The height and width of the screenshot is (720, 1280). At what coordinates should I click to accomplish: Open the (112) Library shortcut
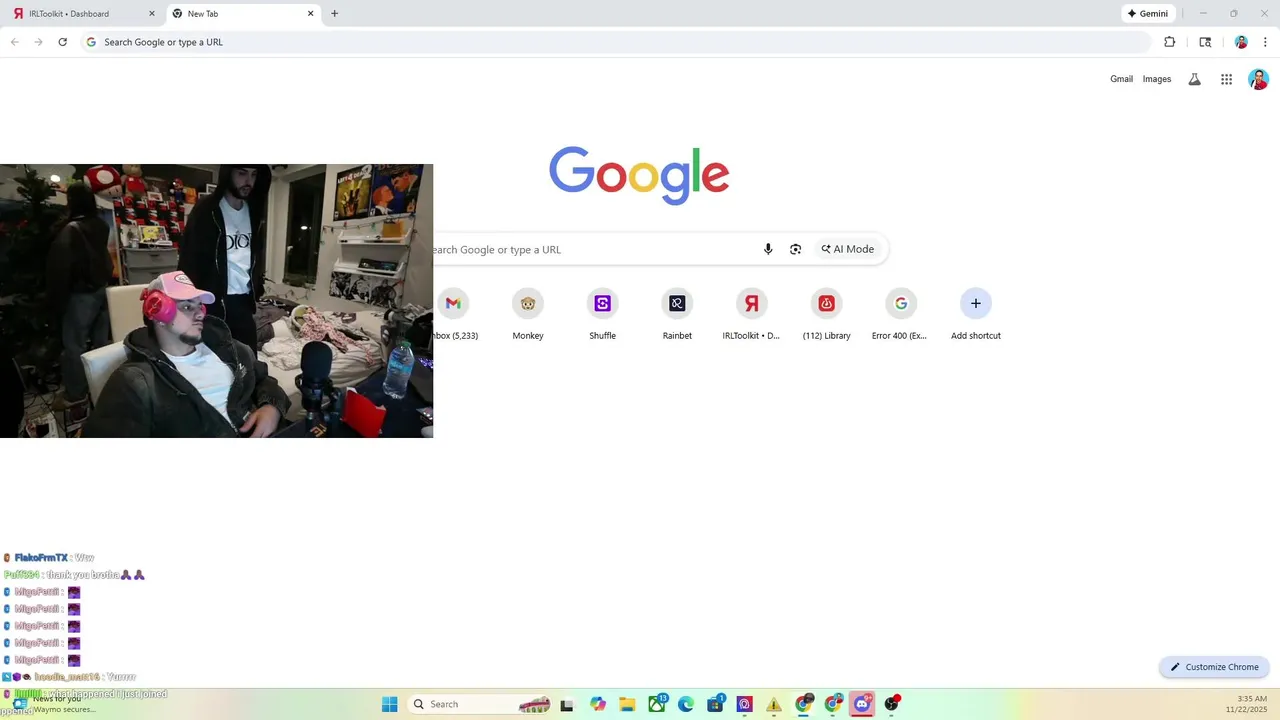point(826,313)
